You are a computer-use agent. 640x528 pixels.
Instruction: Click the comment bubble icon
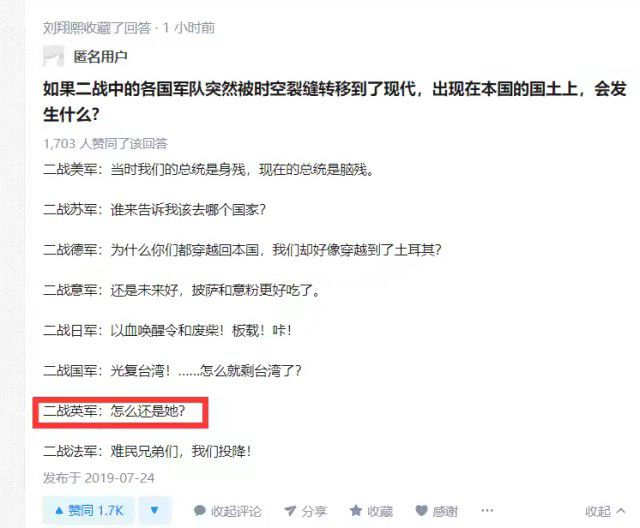click(x=200, y=511)
